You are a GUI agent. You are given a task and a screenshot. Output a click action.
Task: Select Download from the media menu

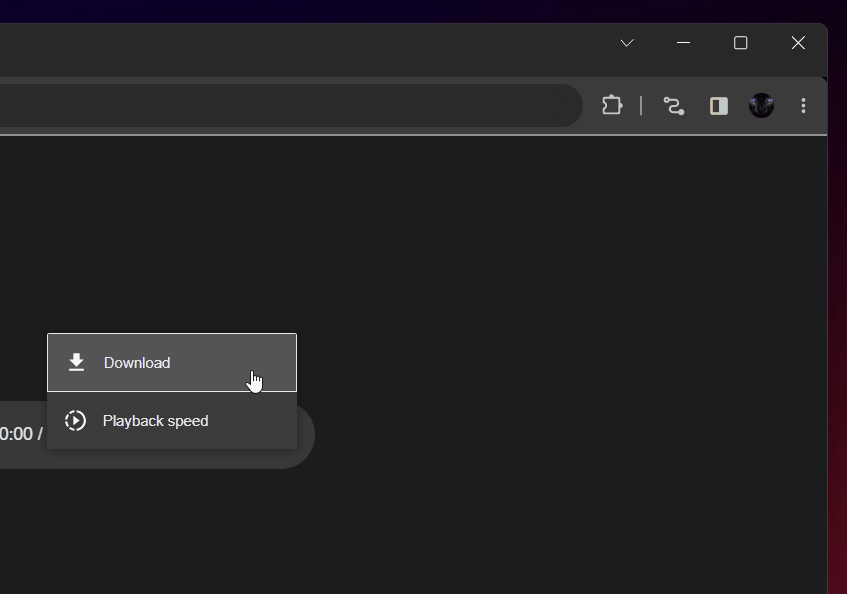click(137, 363)
